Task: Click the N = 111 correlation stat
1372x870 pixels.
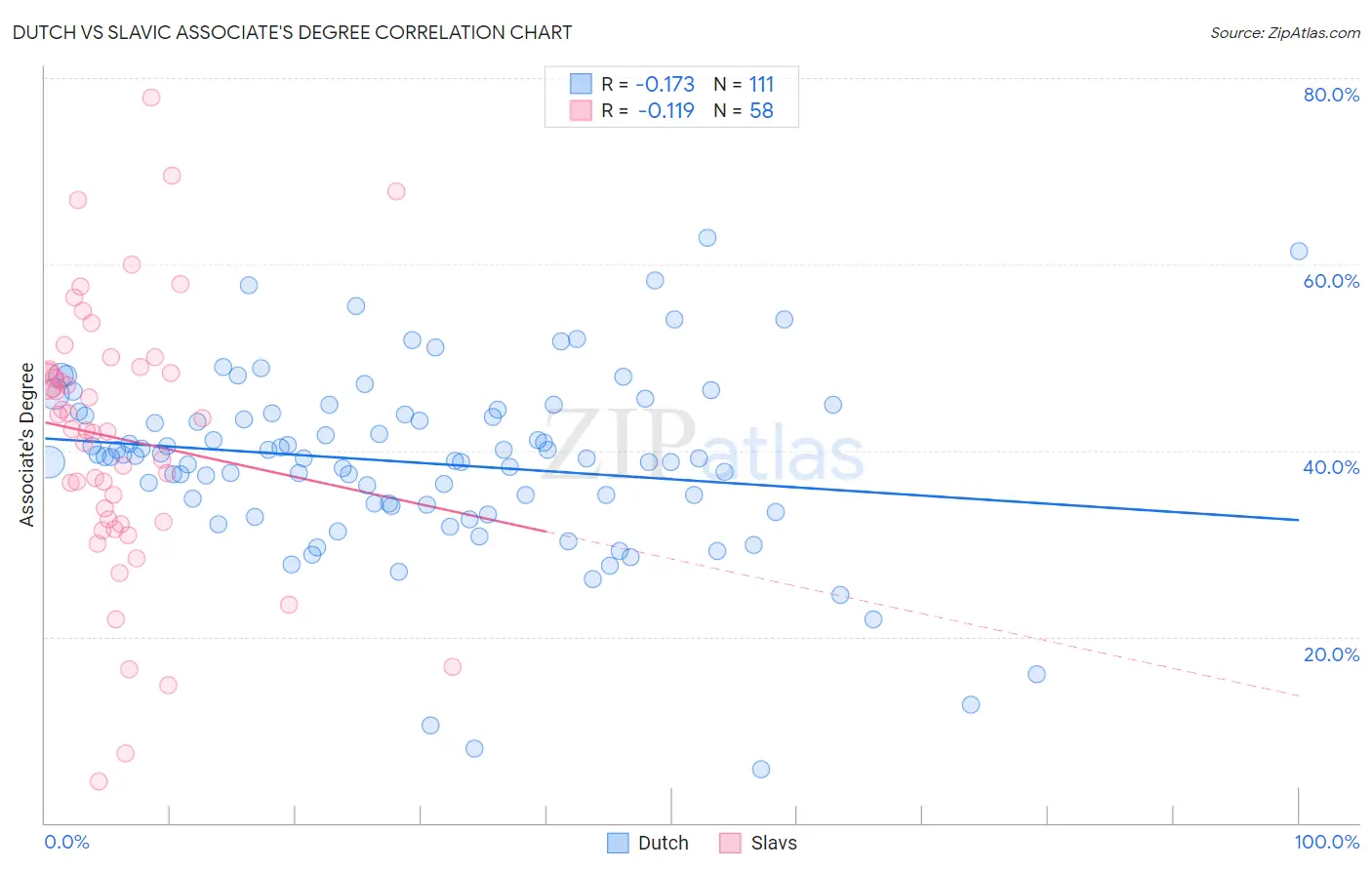Action: click(744, 84)
